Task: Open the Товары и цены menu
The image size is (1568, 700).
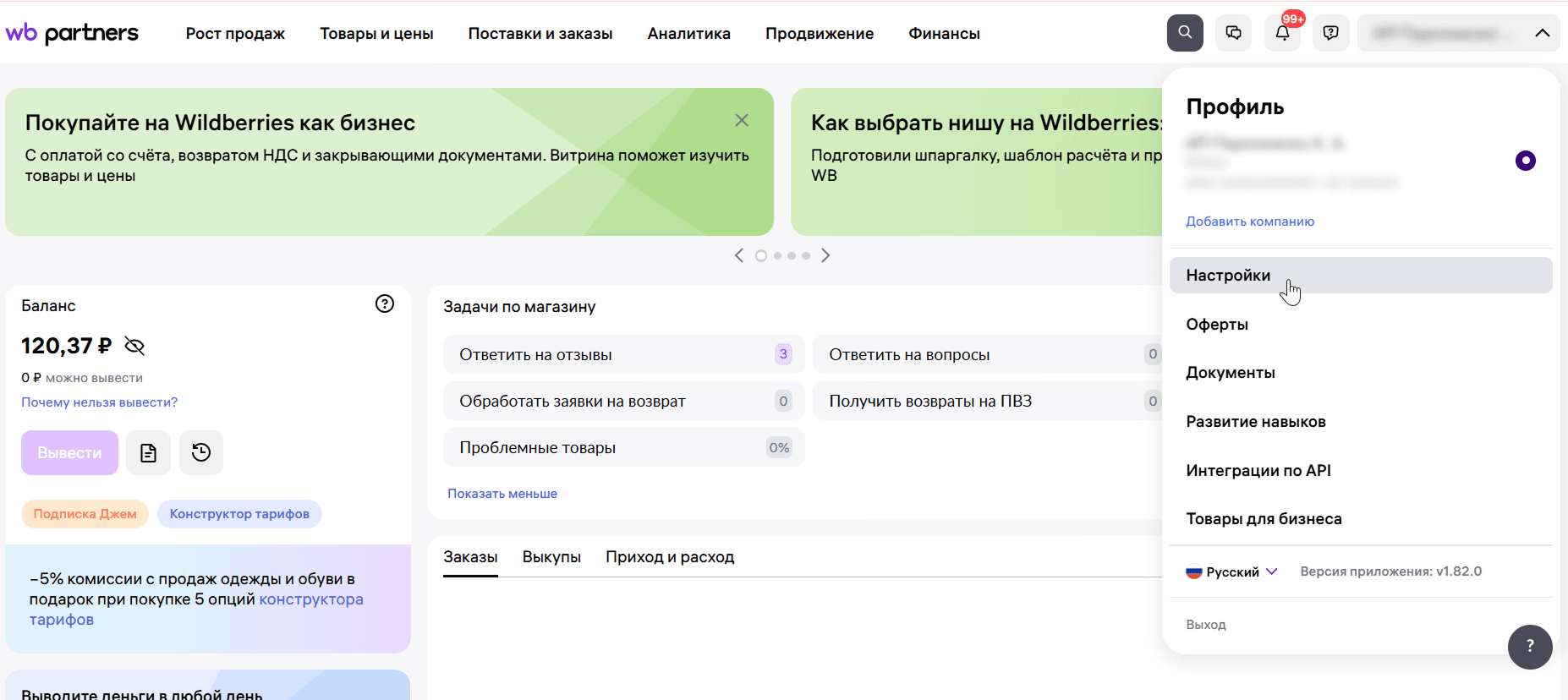Action: [x=376, y=34]
